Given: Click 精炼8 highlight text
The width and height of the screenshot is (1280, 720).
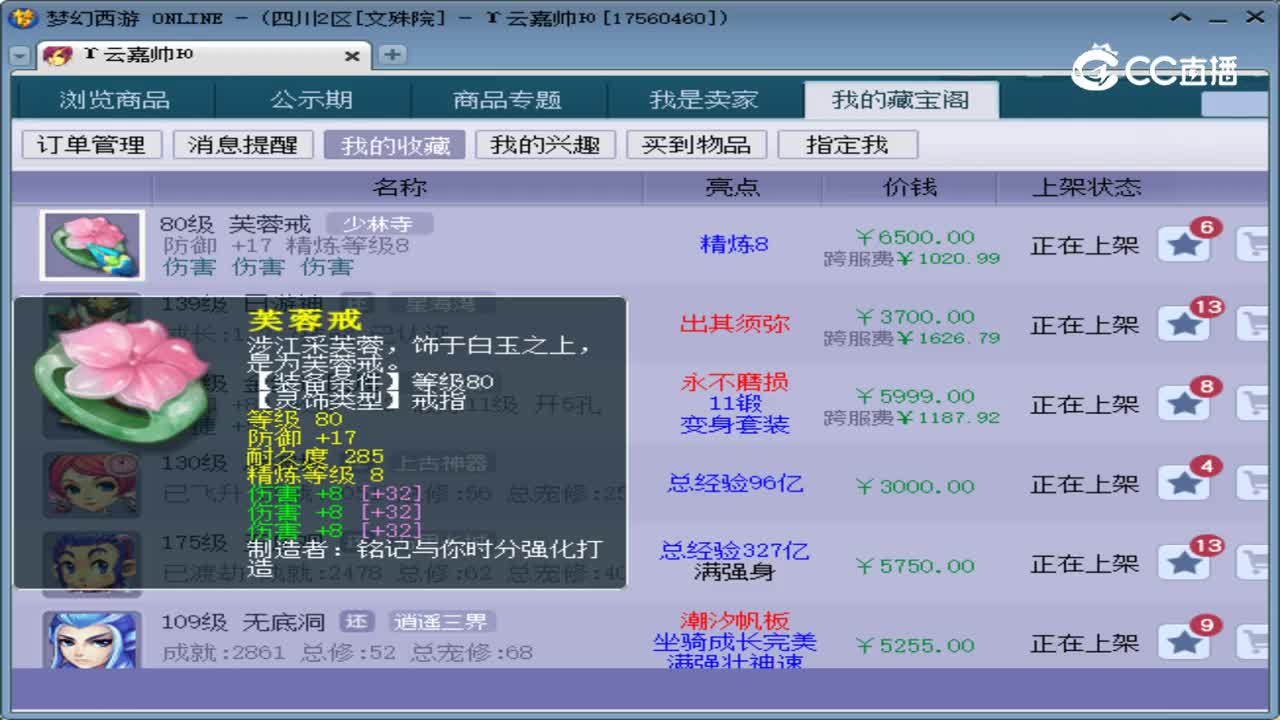Looking at the screenshot, I should click(734, 244).
